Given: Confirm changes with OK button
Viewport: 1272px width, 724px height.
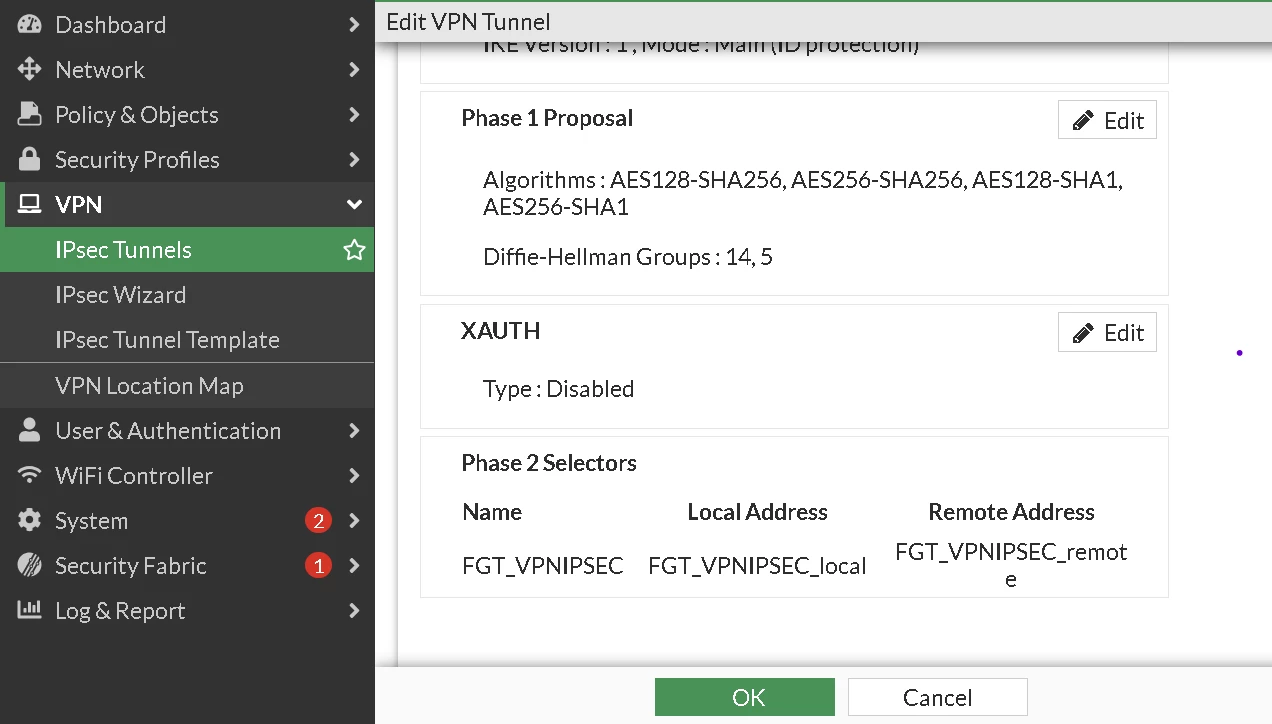Looking at the screenshot, I should (745, 697).
